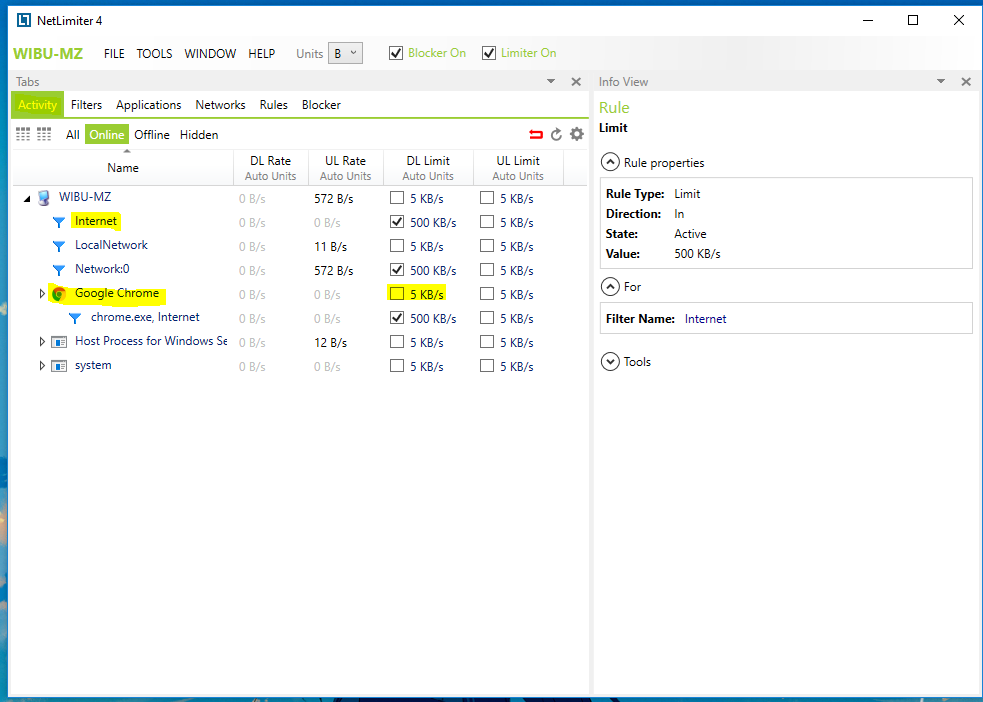Close the Tabs panel with its X

[576, 81]
